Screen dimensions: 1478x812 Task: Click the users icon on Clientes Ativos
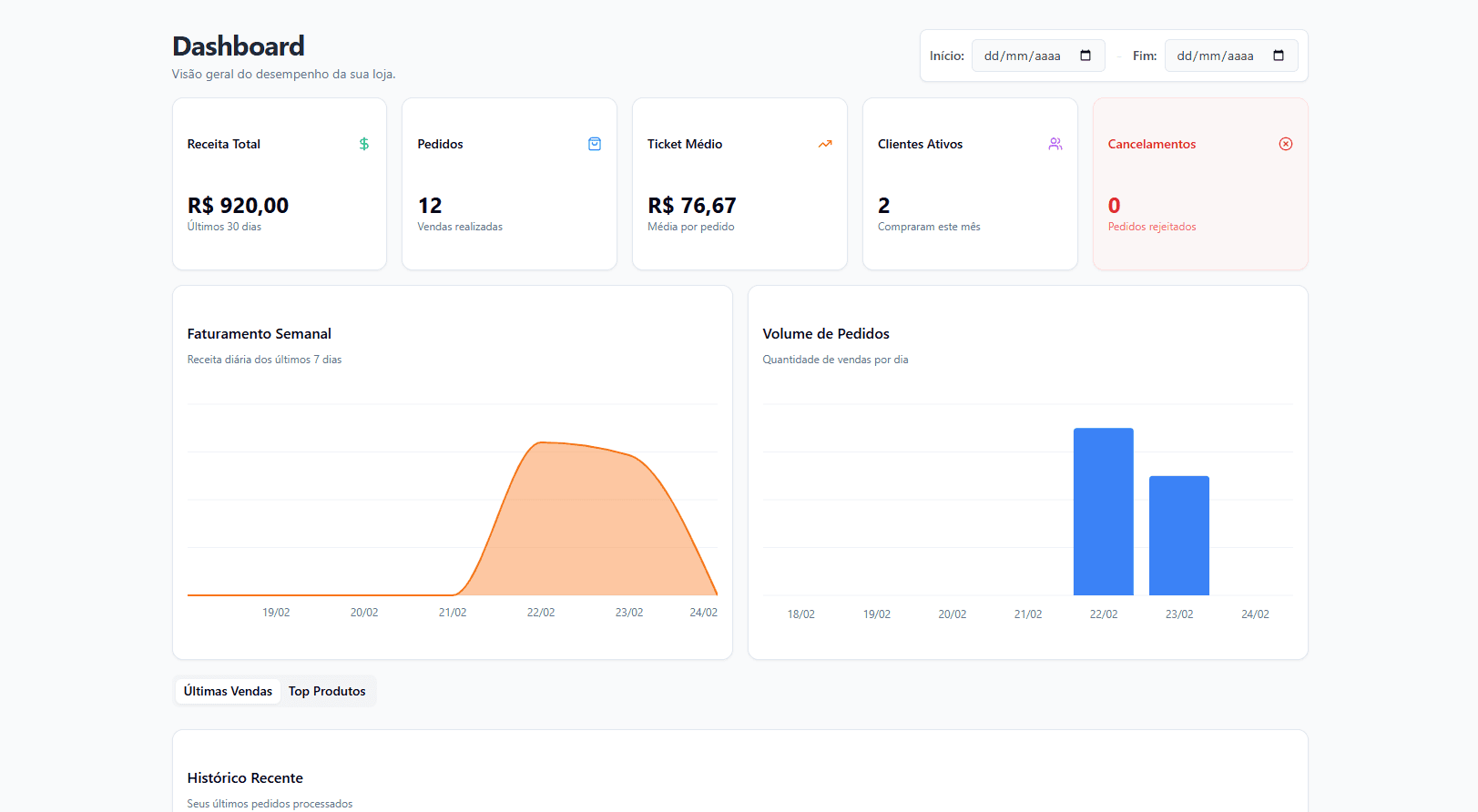point(1055,144)
